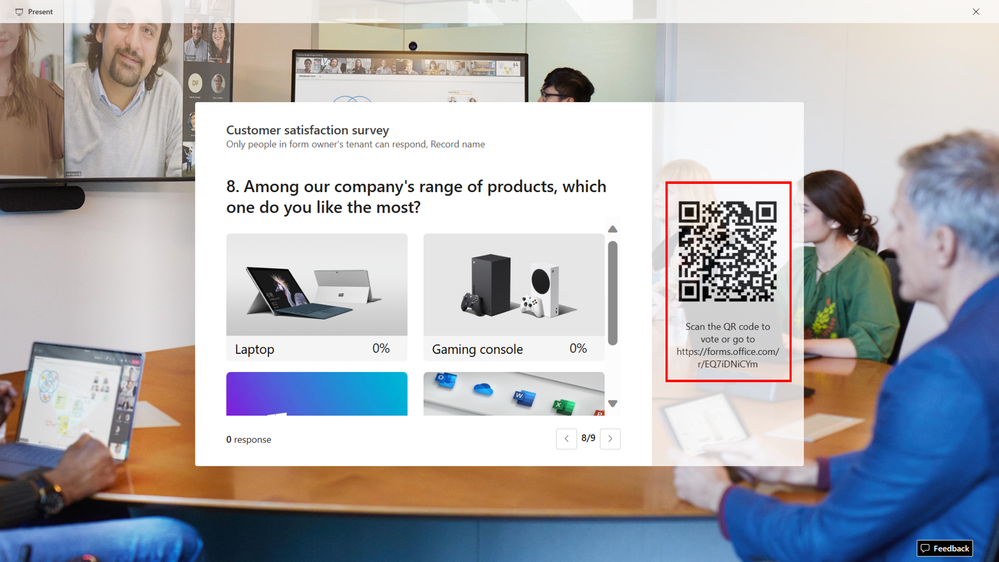Viewport: 999px width, 562px height.
Task: Click scroll down arrow in options list
Action: click(612, 403)
